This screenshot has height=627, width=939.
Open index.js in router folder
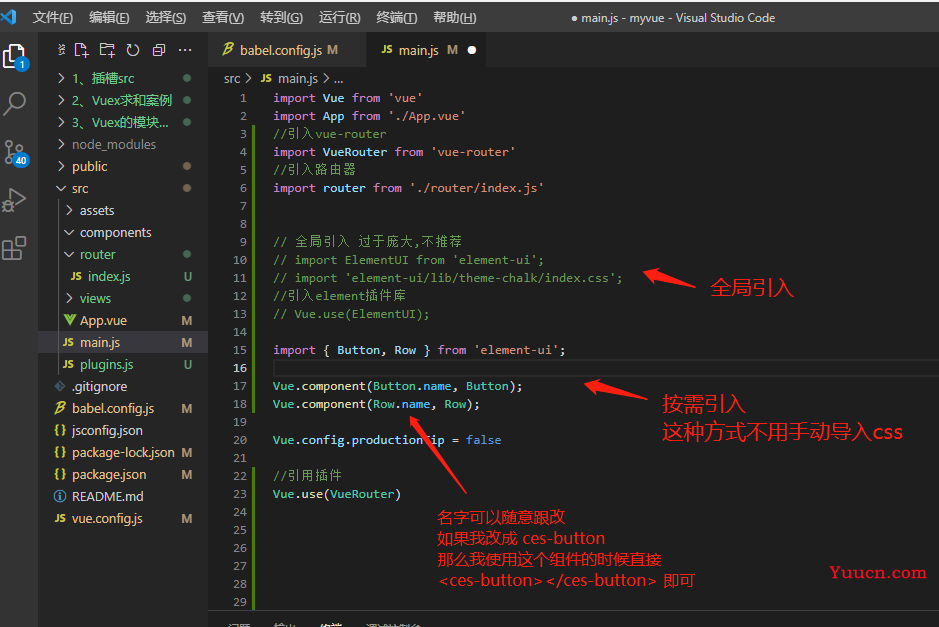coord(123,276)
